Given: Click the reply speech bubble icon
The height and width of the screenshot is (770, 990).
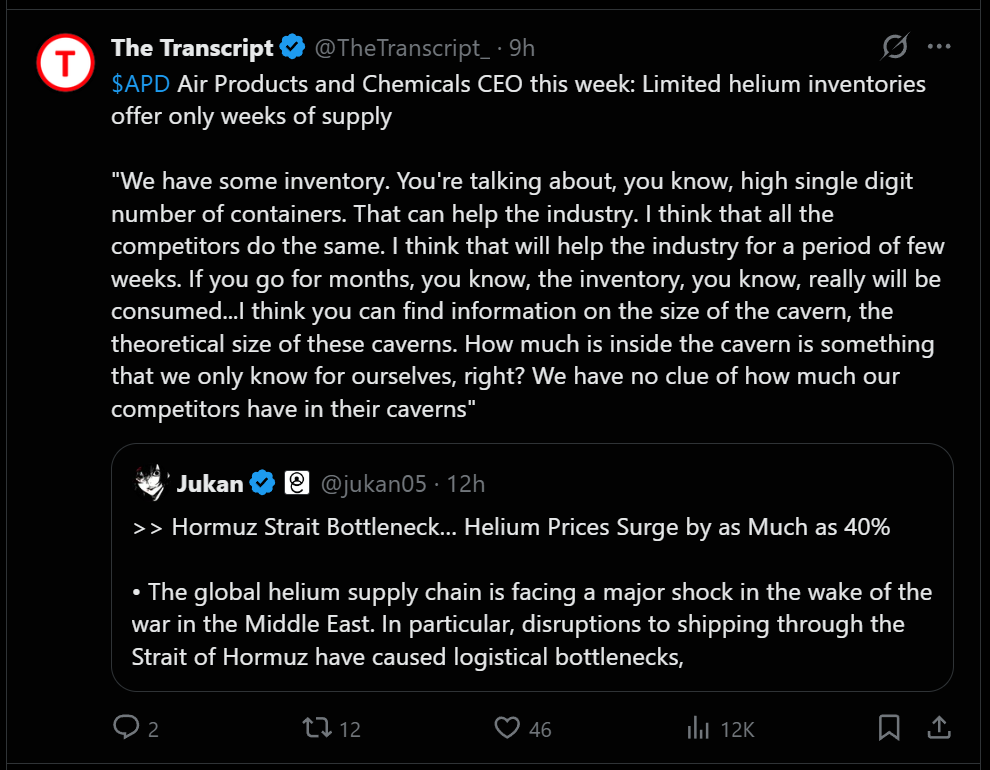Looking at the screenshot, I should click(x=126, y=727).
